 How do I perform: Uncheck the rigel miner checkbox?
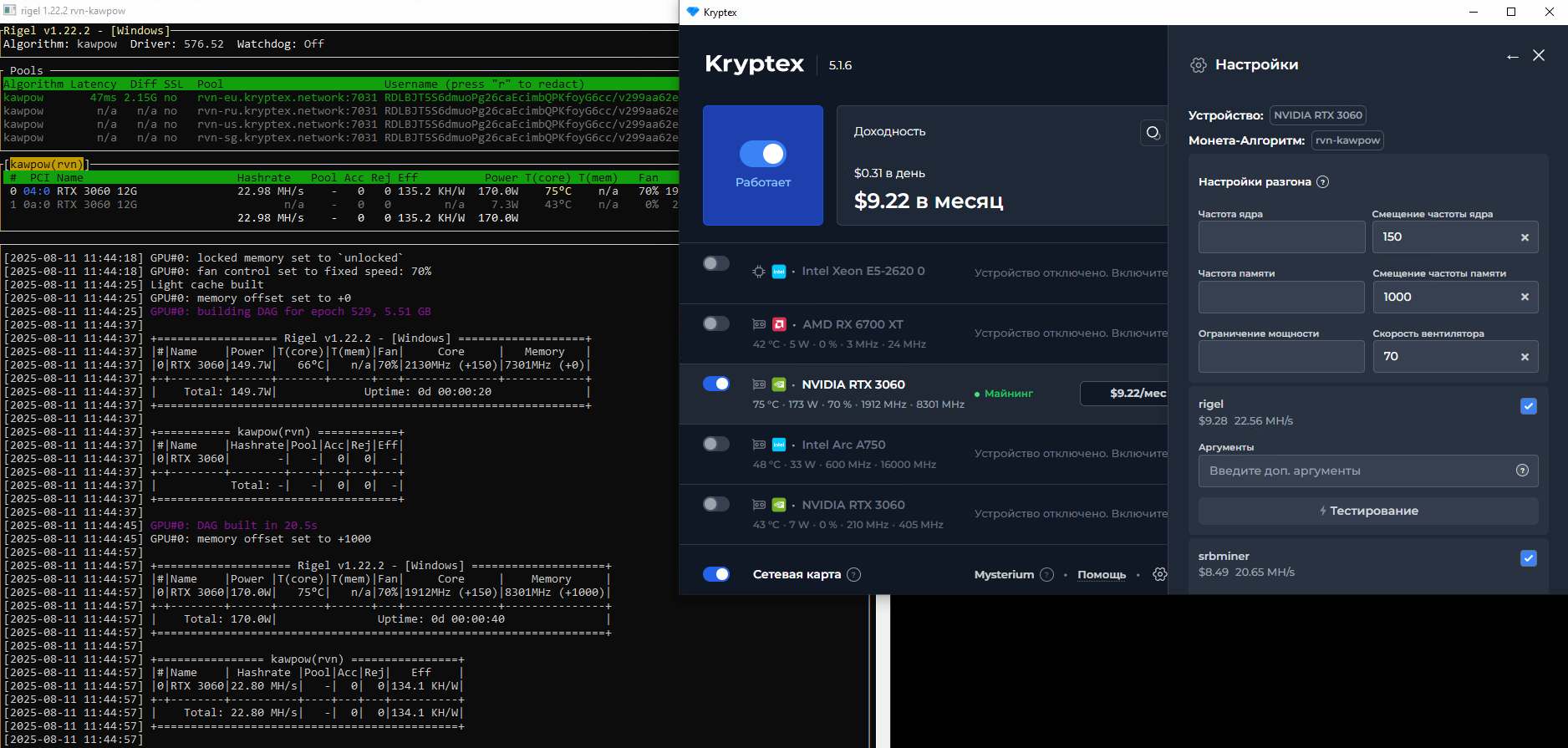(1528, 406)
